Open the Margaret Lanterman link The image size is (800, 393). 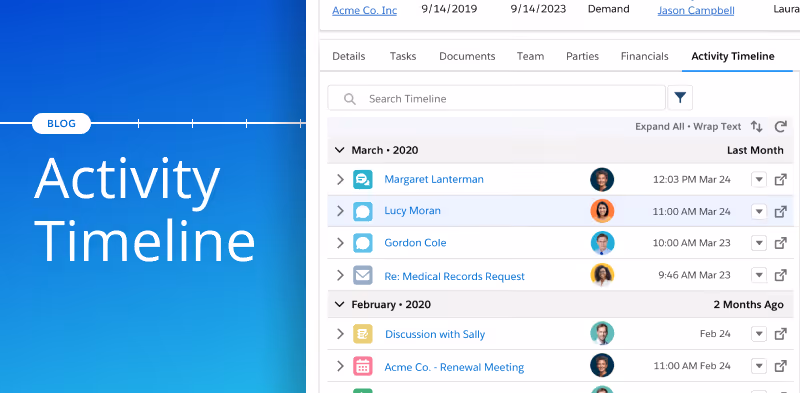coord(434,179)
